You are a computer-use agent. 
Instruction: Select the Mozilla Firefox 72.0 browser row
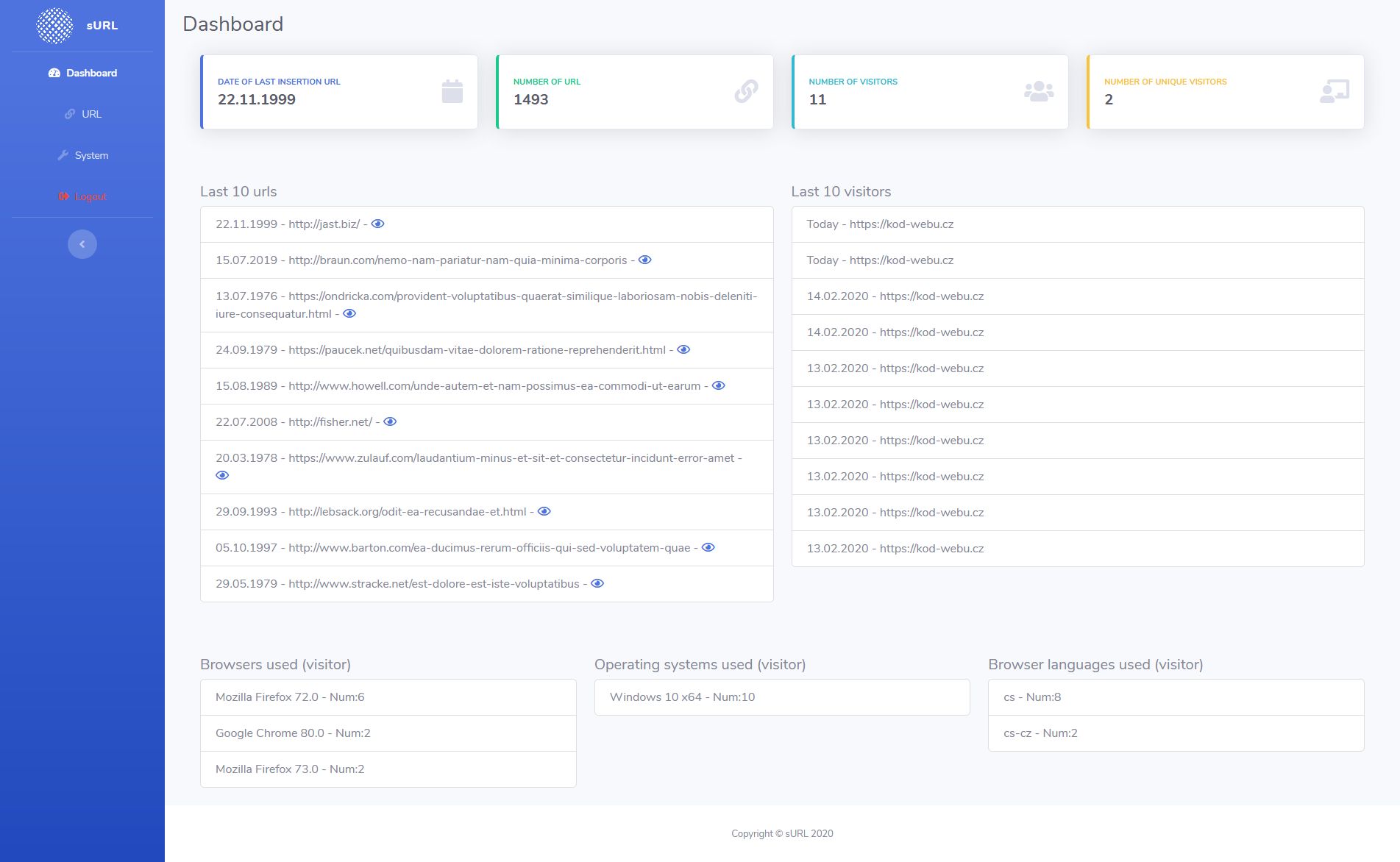(x=388, y=697)
